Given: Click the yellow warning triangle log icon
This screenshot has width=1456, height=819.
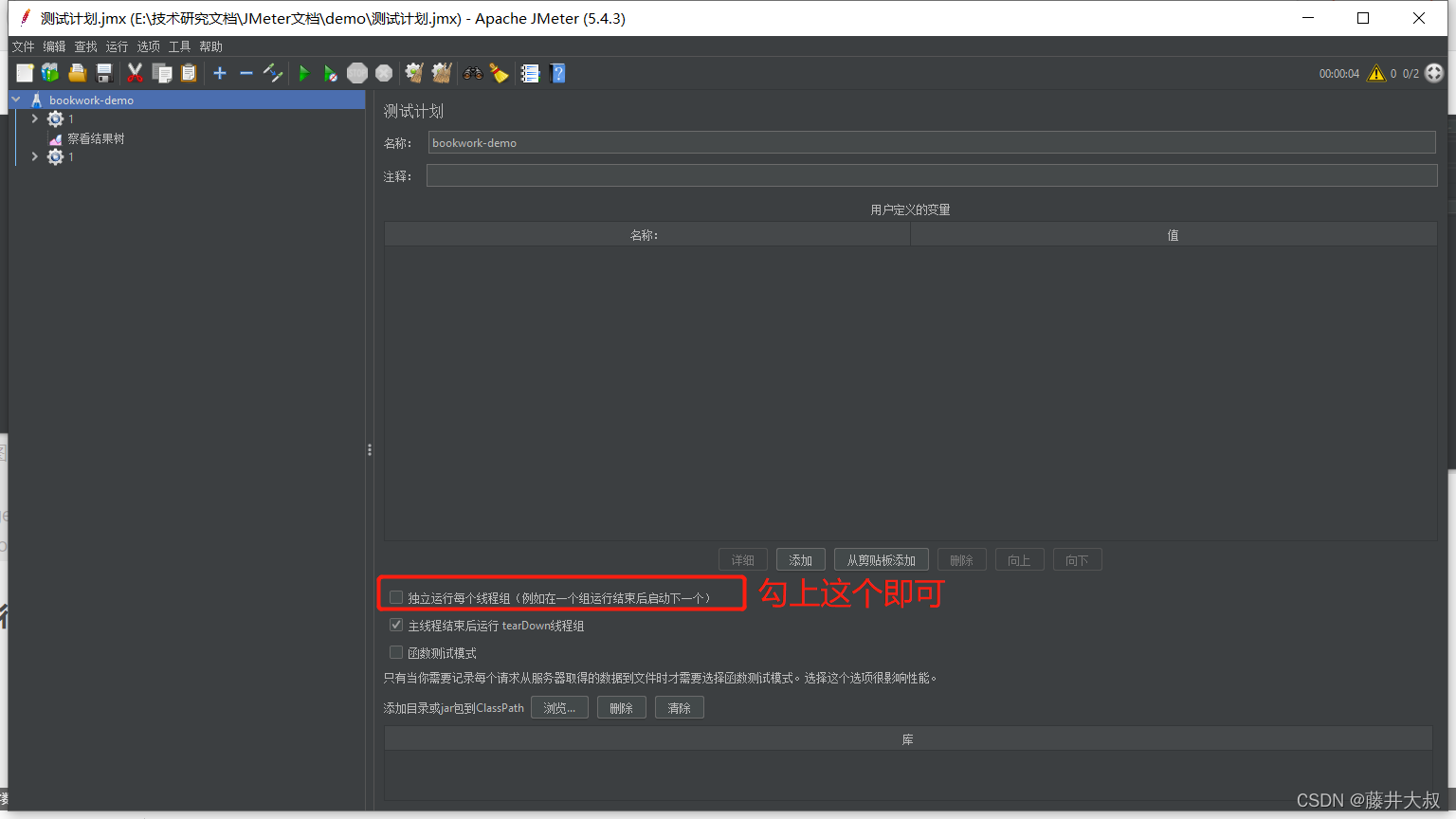Looking at the screenshot, I should (x=1376, y=73).
